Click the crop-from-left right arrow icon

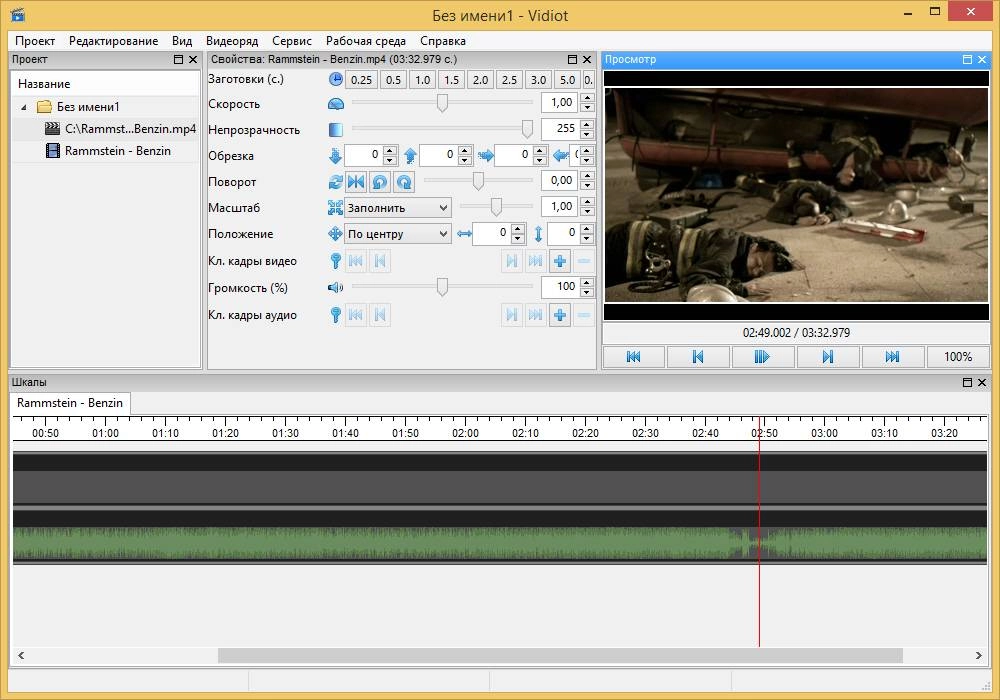(x=485, y=156)
